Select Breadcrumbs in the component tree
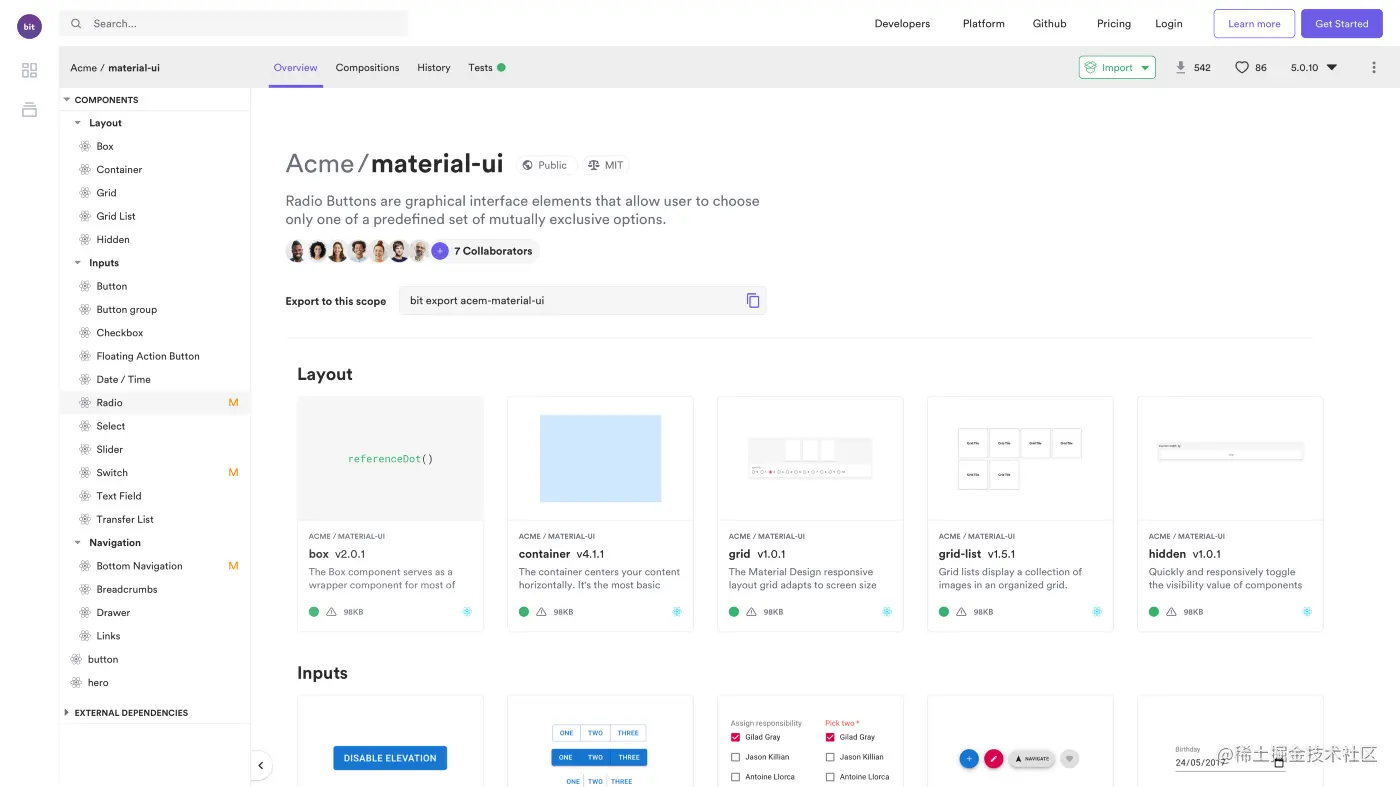This screenshot has width=1400, height=787. tap(127, 589)
